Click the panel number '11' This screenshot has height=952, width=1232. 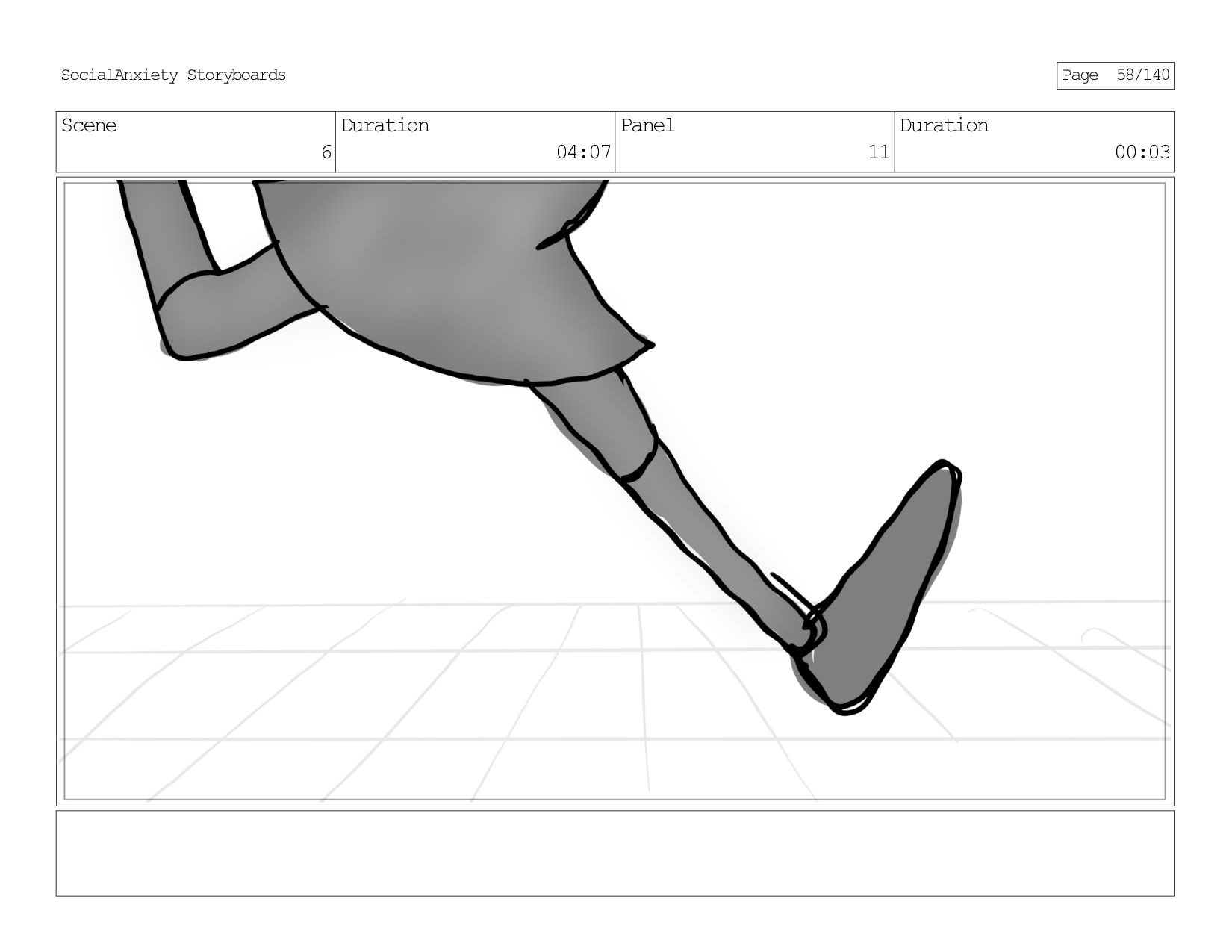pos(879,152)
